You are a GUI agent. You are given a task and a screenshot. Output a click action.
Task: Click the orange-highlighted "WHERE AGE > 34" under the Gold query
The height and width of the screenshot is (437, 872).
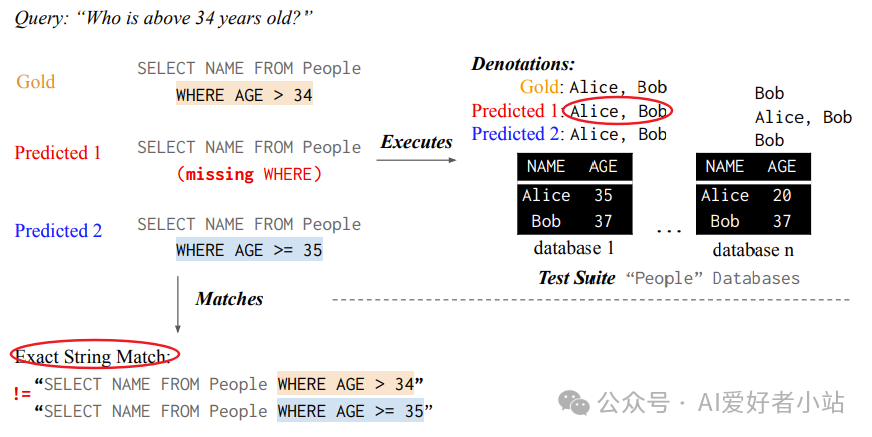pyautogui.click(x=245, y=96)
